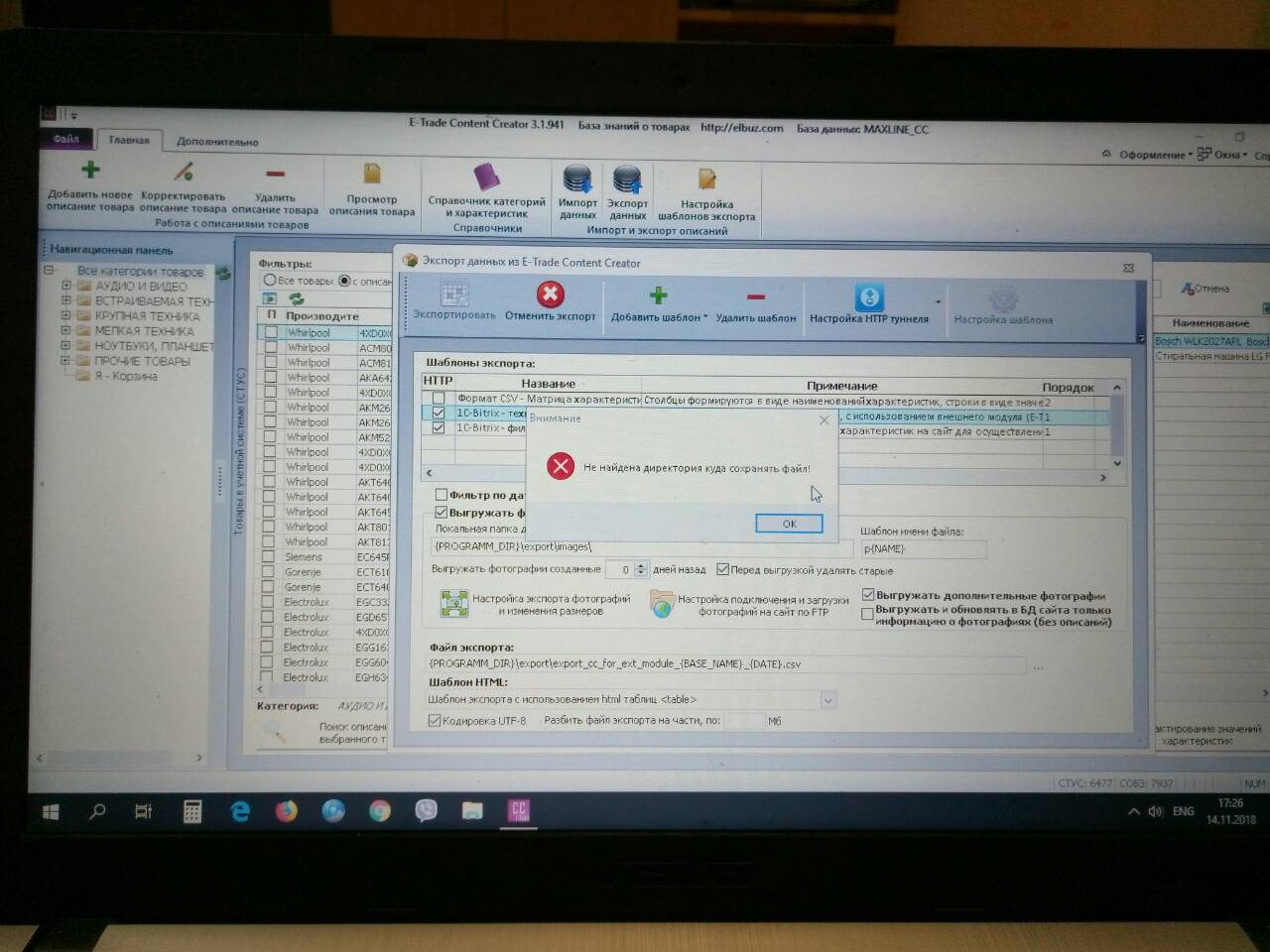Viewport: 1270px width, 952px height.
Task: Select the Все товары radio button
Action: tap(269, 281)
